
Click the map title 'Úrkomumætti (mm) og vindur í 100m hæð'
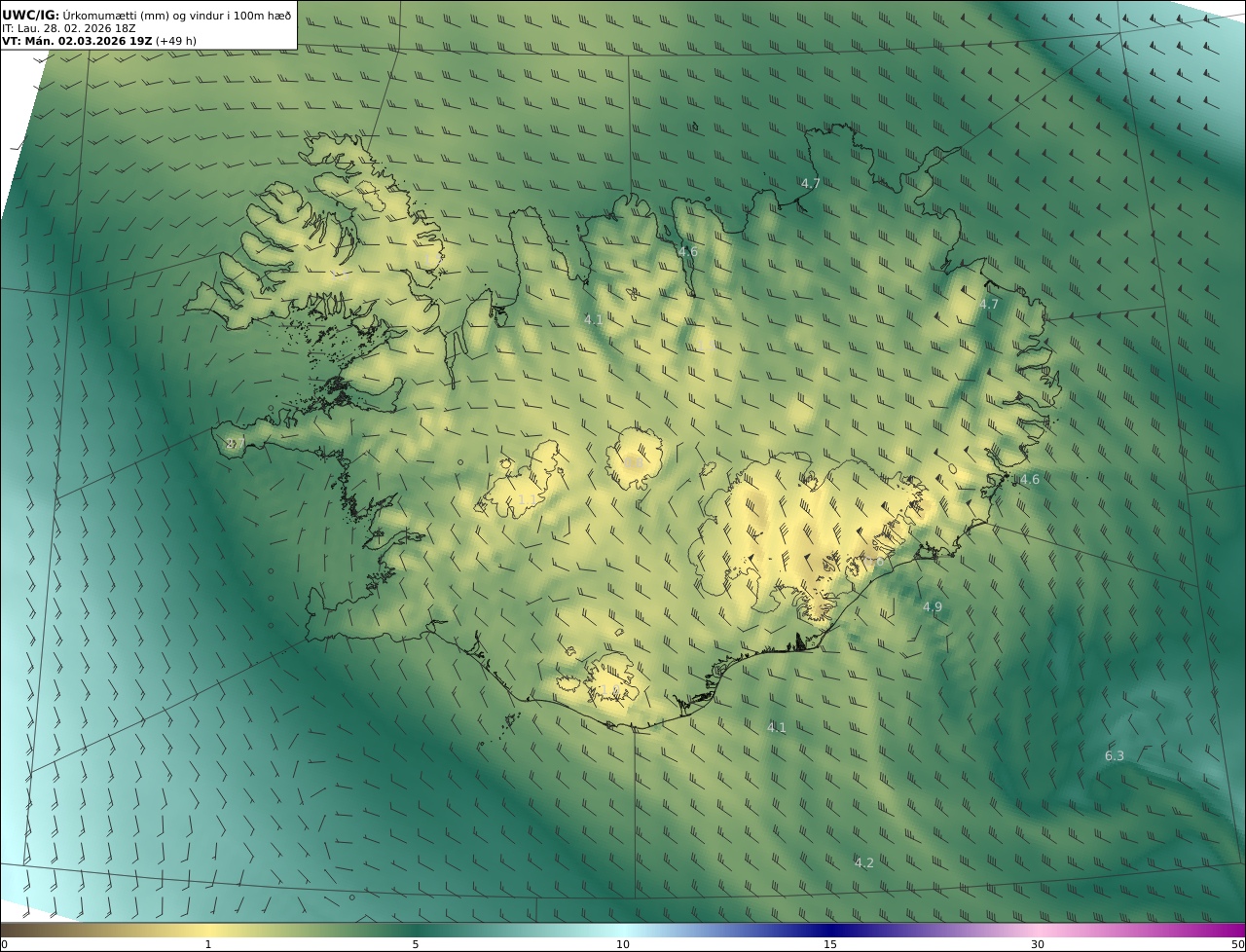tap(177, 15)
